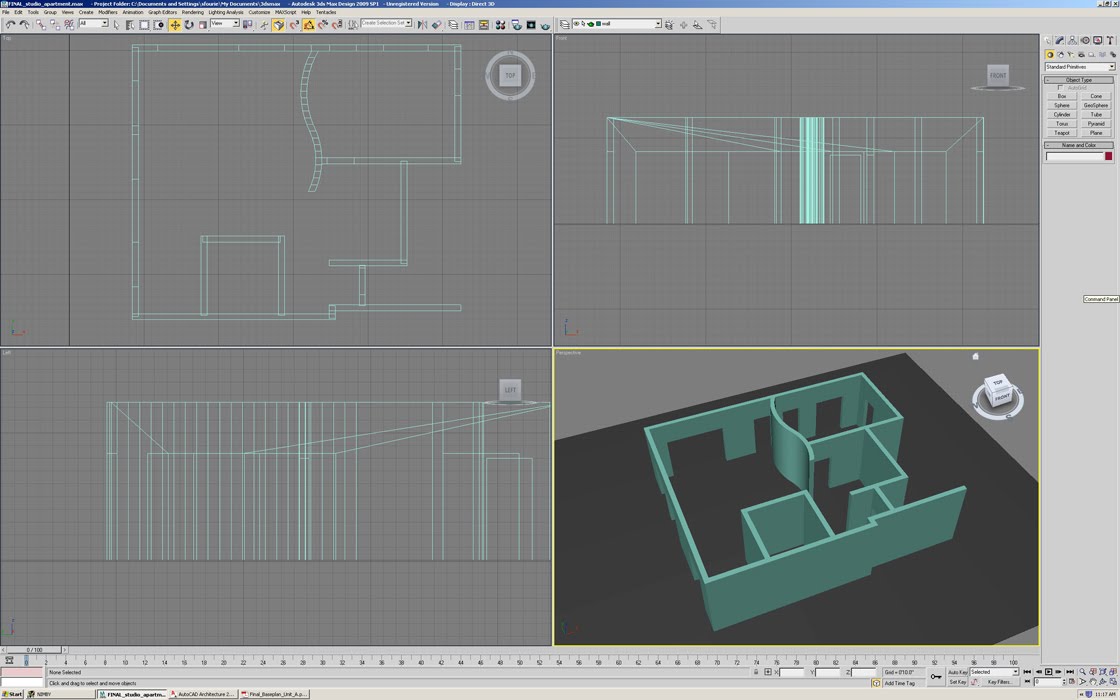Click the object name input field
1120x700 pixels.
(1074, 156)
